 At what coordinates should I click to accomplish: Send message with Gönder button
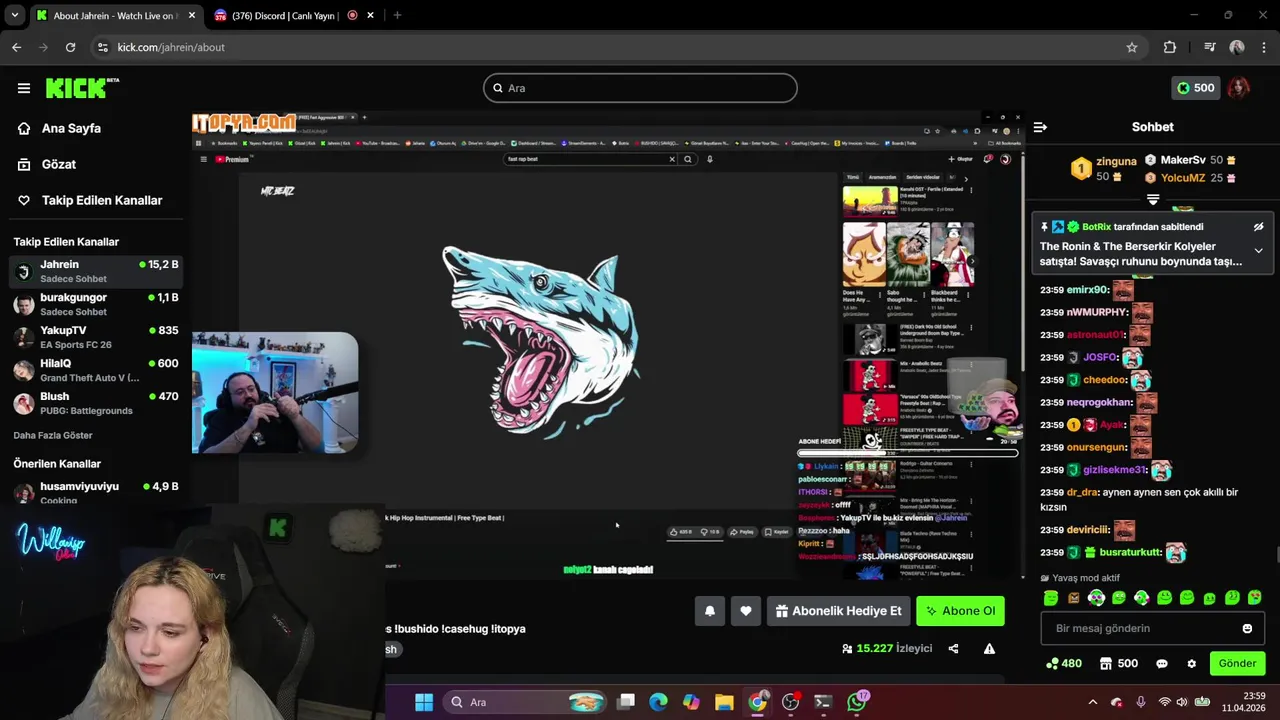point(1237,663)
